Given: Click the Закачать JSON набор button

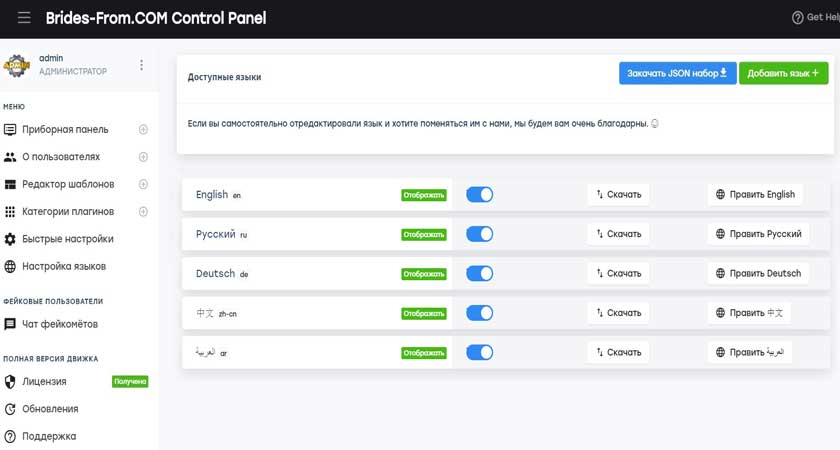Looking at the screenshot, I should pyautogui.click(x=678, y=73).
